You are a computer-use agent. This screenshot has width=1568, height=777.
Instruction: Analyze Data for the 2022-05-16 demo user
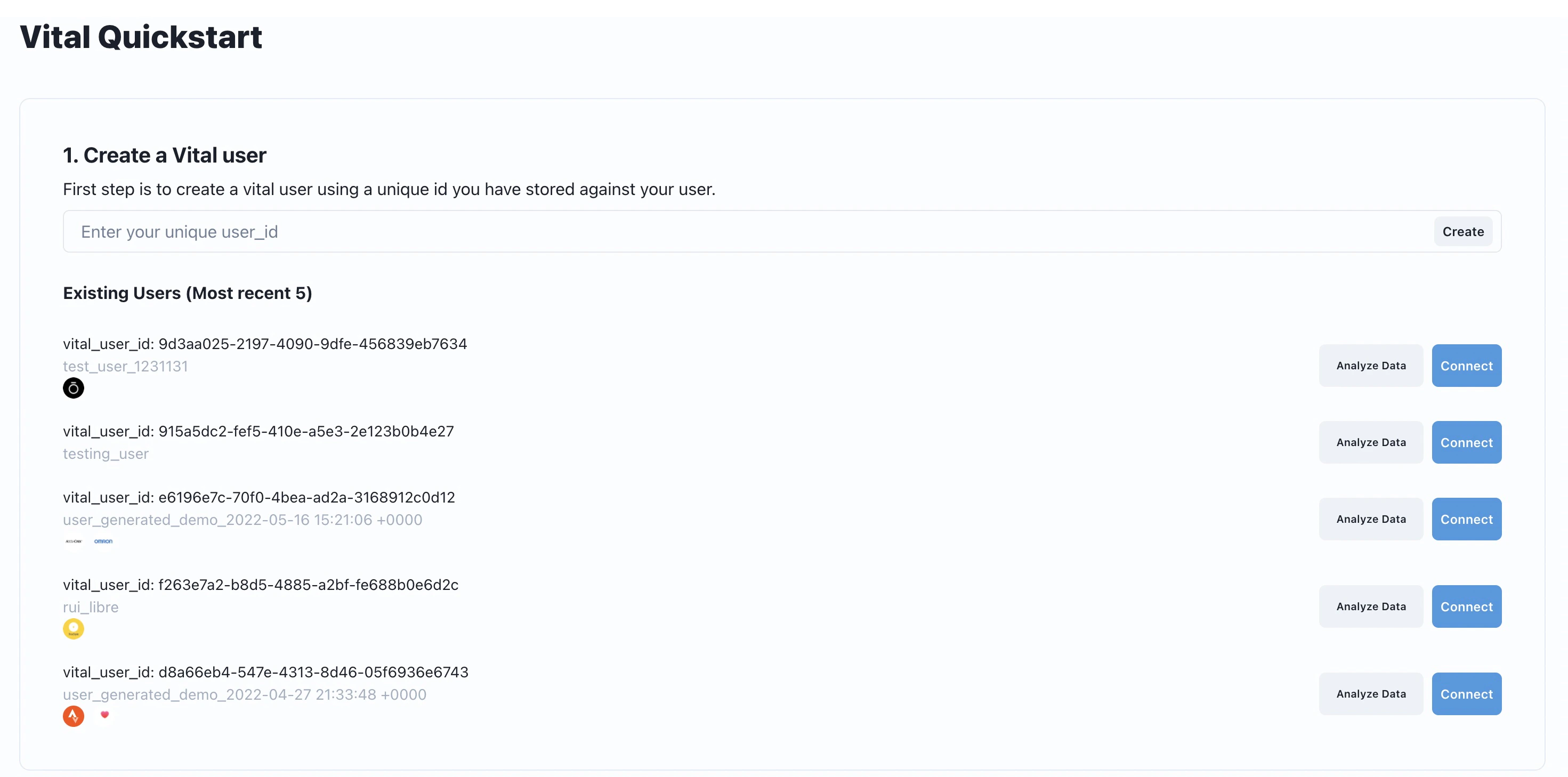[1371, 519]
